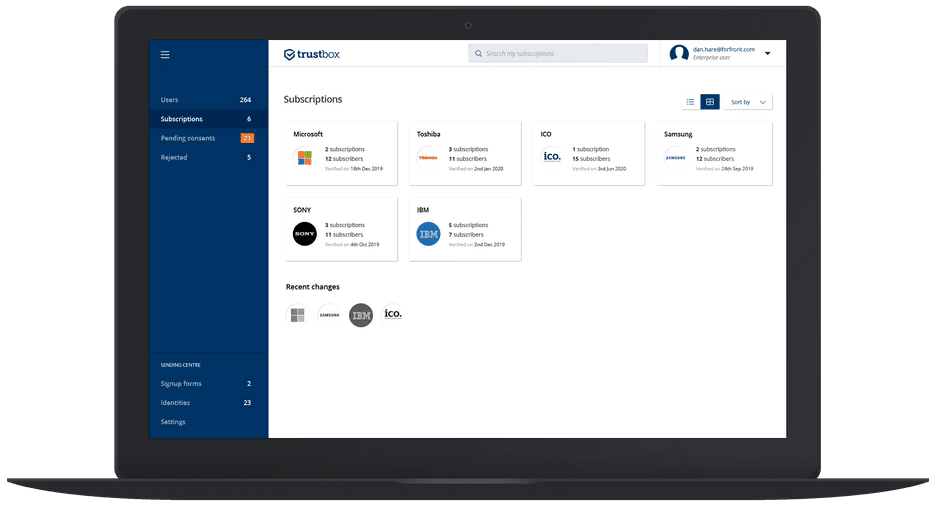Click the user avatar icon
Image resolution: width=940 pixels, height=516 pixels.
coord(679,53)
